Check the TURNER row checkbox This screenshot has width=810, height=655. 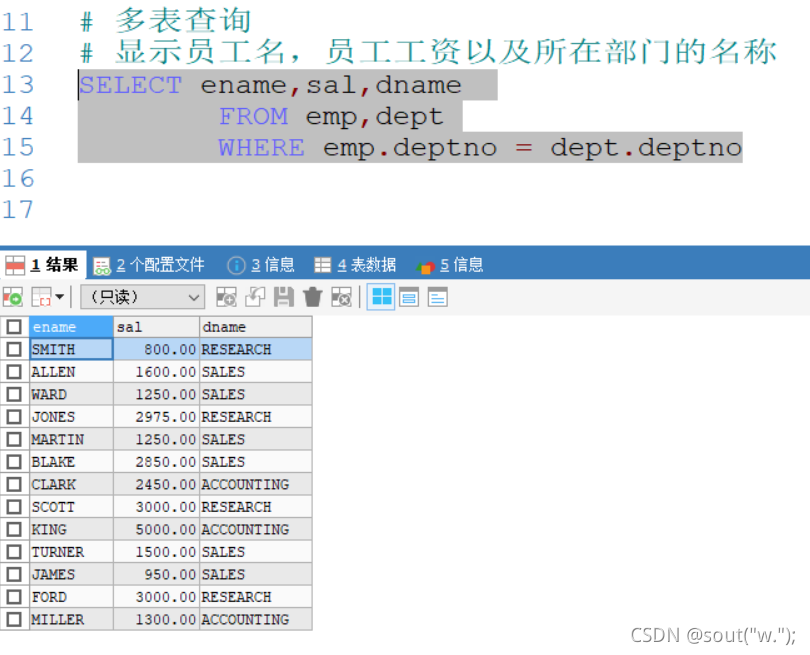click(x=14, y=552)
